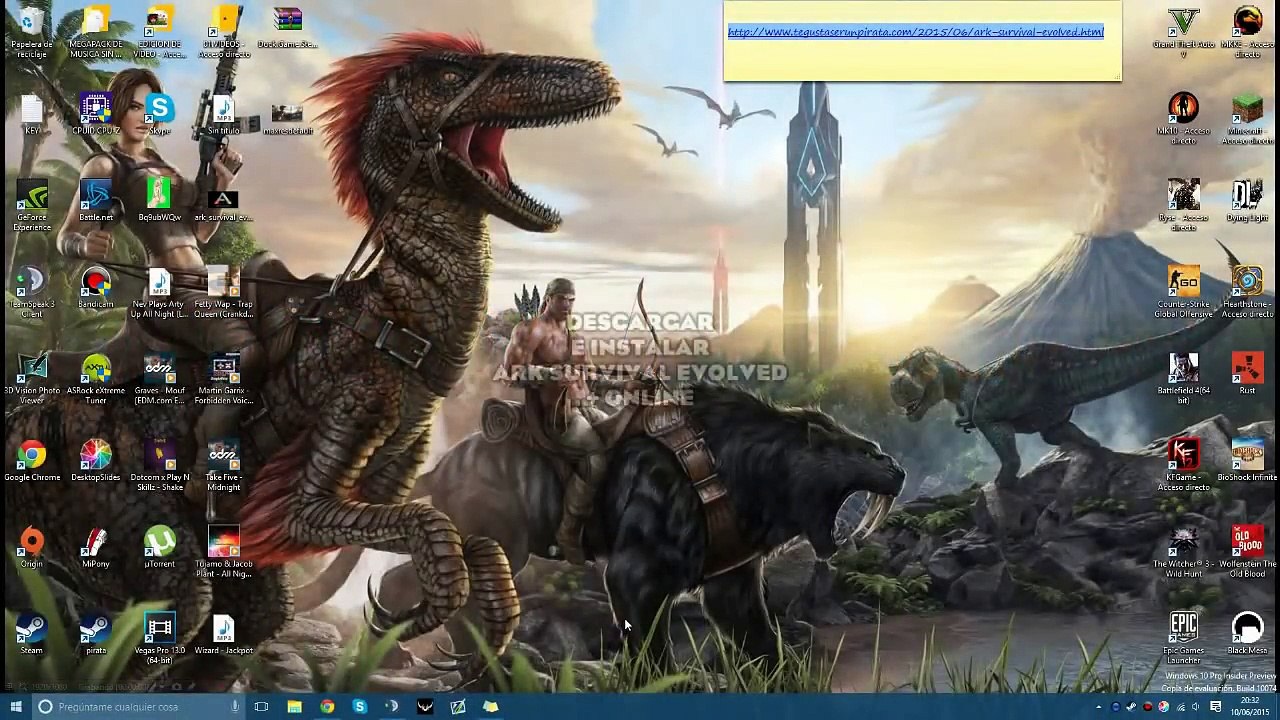Launch The Witcher 3 - Wild Hunt

1184,553
